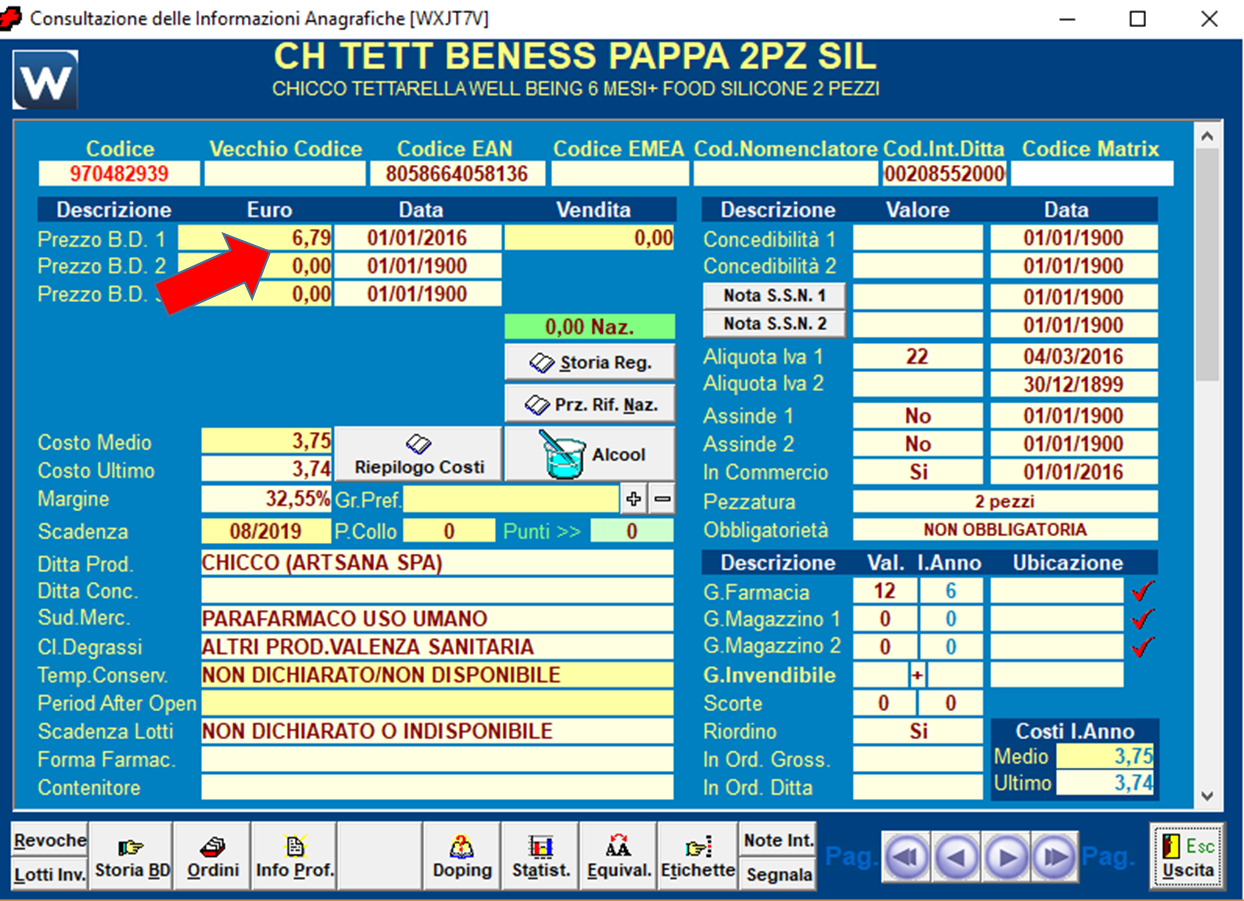1244x901 pixels.
Task: Click the Aliquota Iva 1 value 22
Action: click(918, 356)
